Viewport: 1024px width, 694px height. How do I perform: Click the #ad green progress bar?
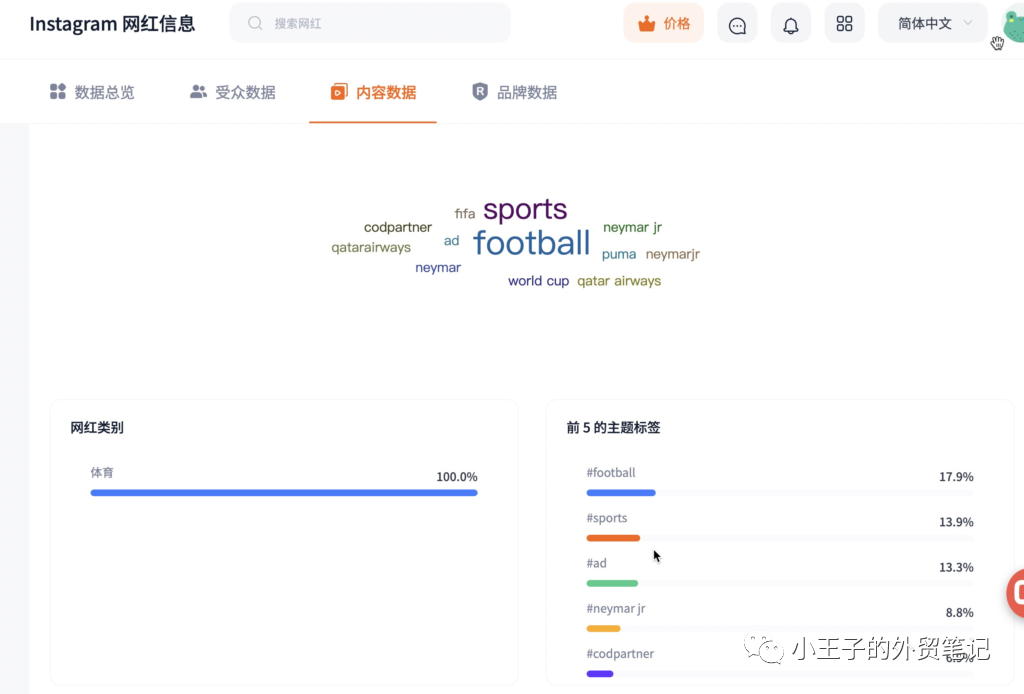612,583
